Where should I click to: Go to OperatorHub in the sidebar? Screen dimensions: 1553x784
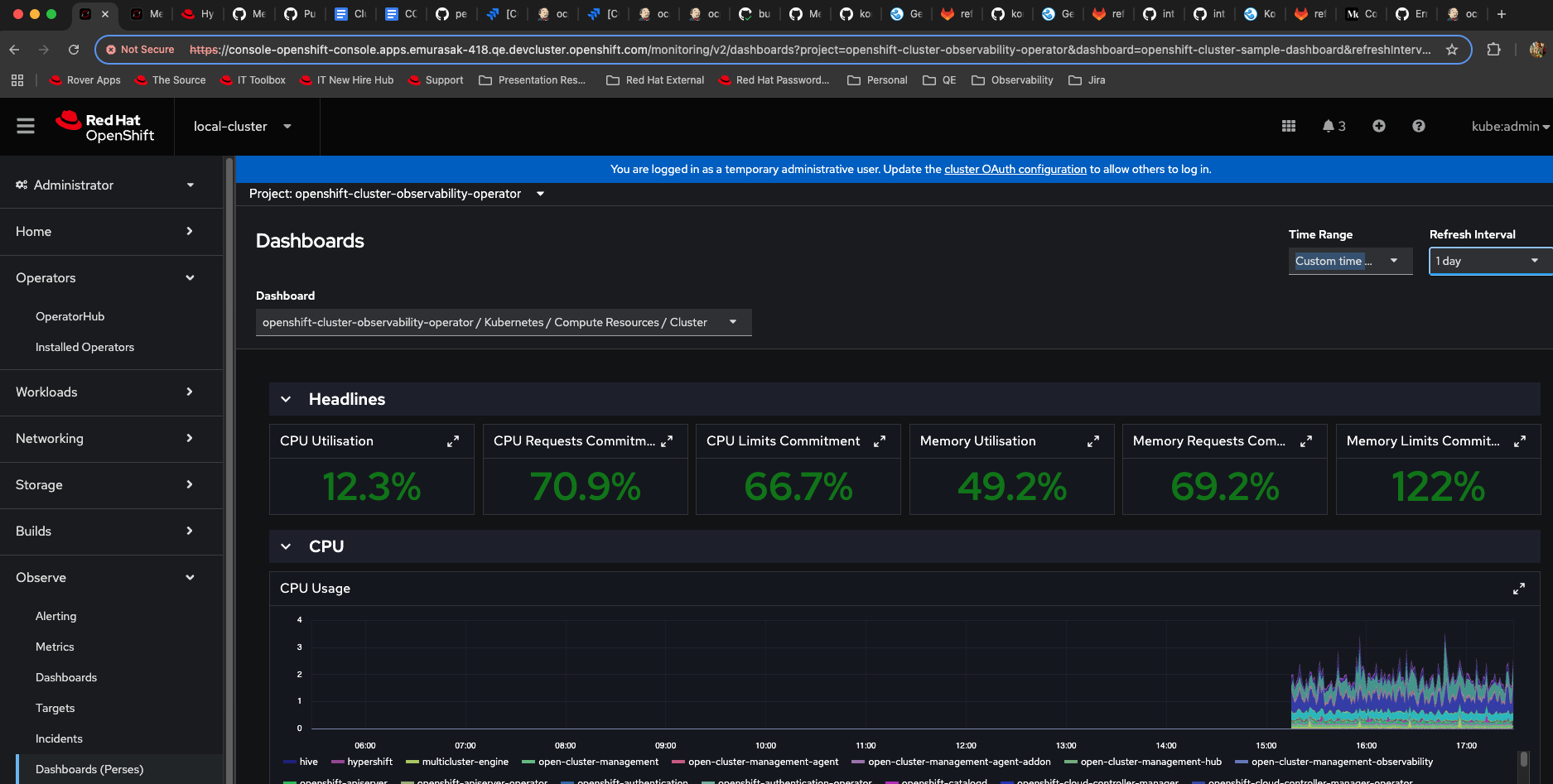click(x=70, y=316)
